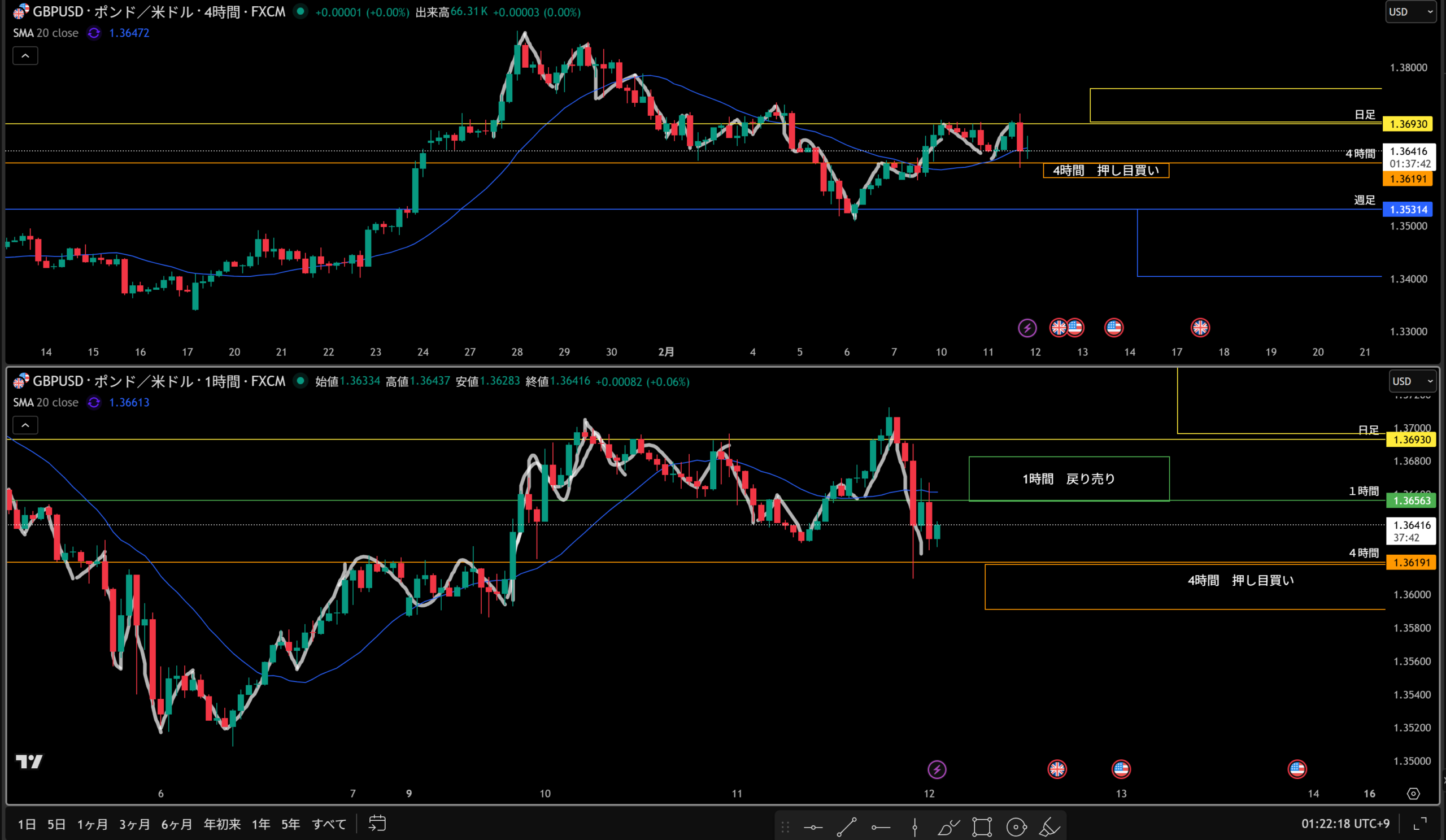
Task: Collapse the top chart's indicator legend
Action: pos(25,56)
